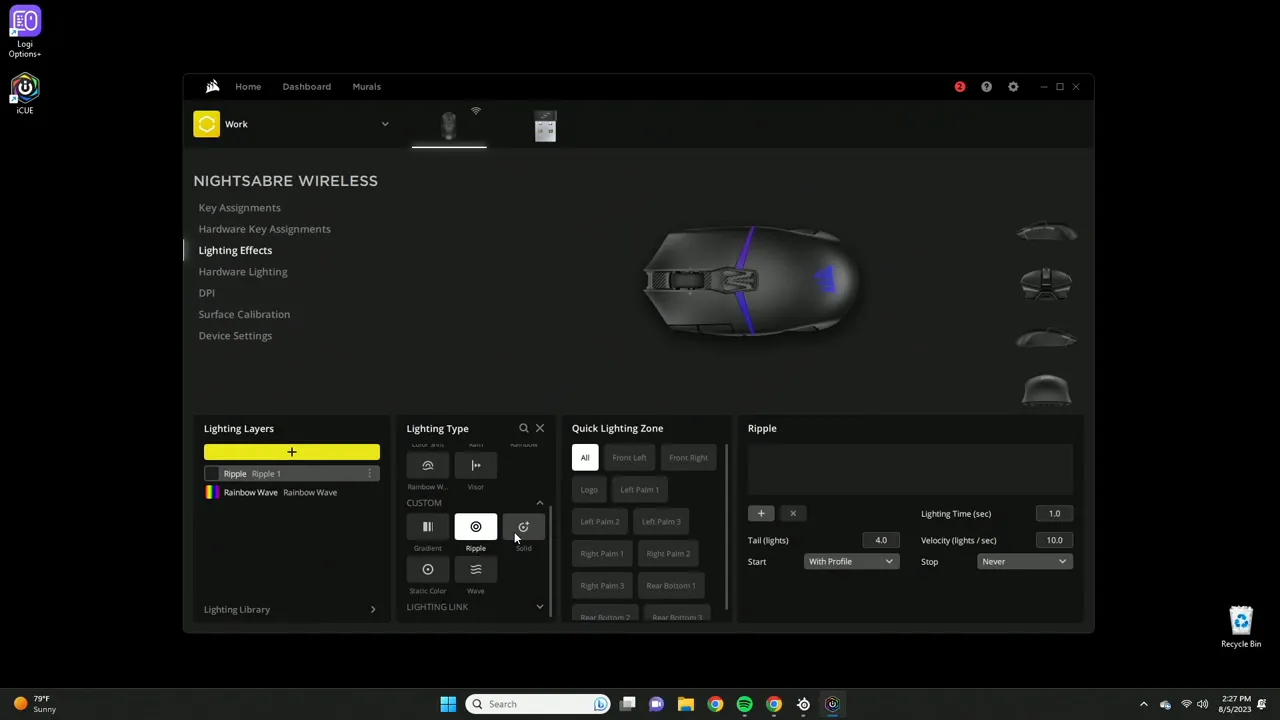Toggle the Logo lighting zone
Viewport: 1280px width, 720px height.
[x=588, y=489]
